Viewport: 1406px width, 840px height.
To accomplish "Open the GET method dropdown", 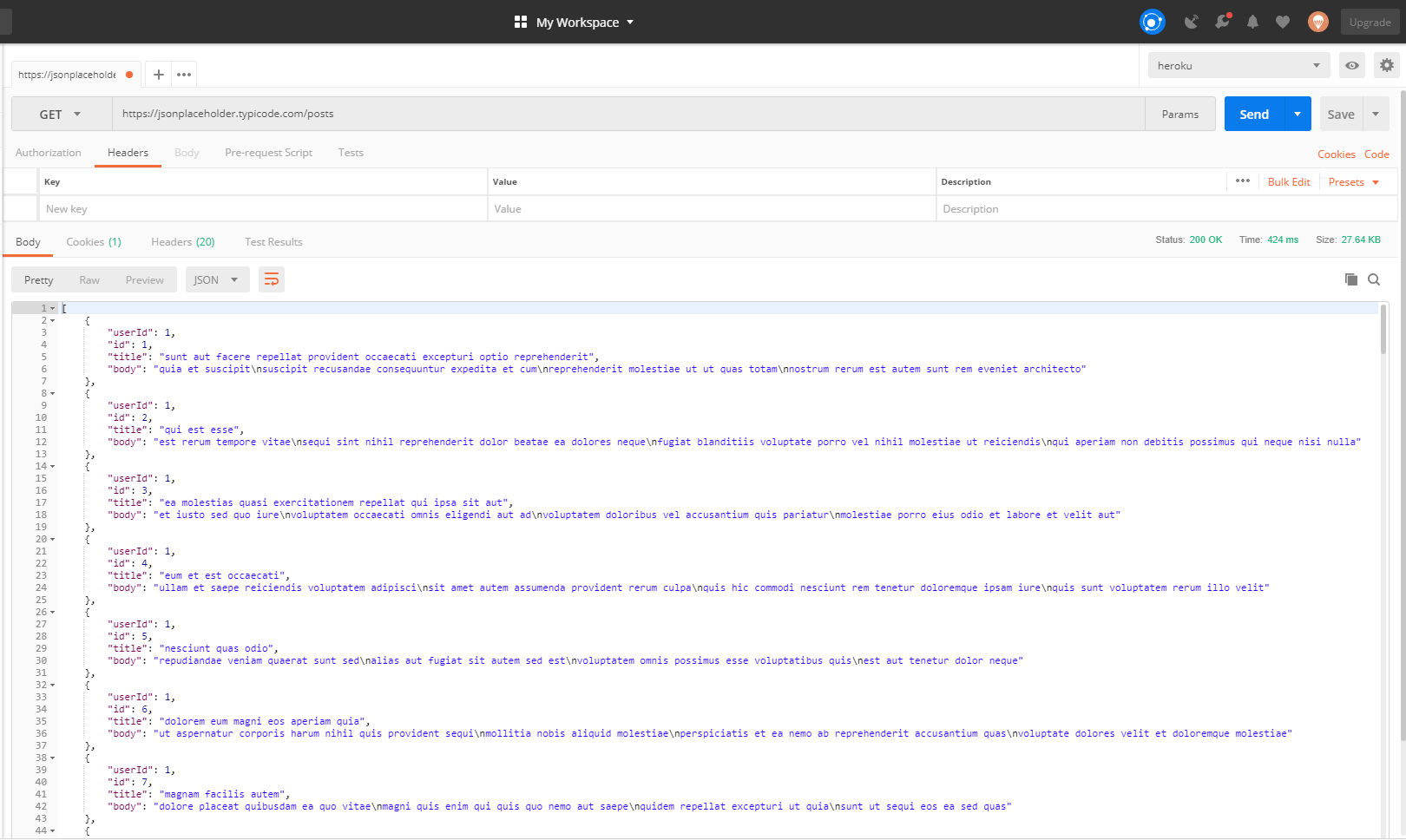I will click(x=61, y=115).
